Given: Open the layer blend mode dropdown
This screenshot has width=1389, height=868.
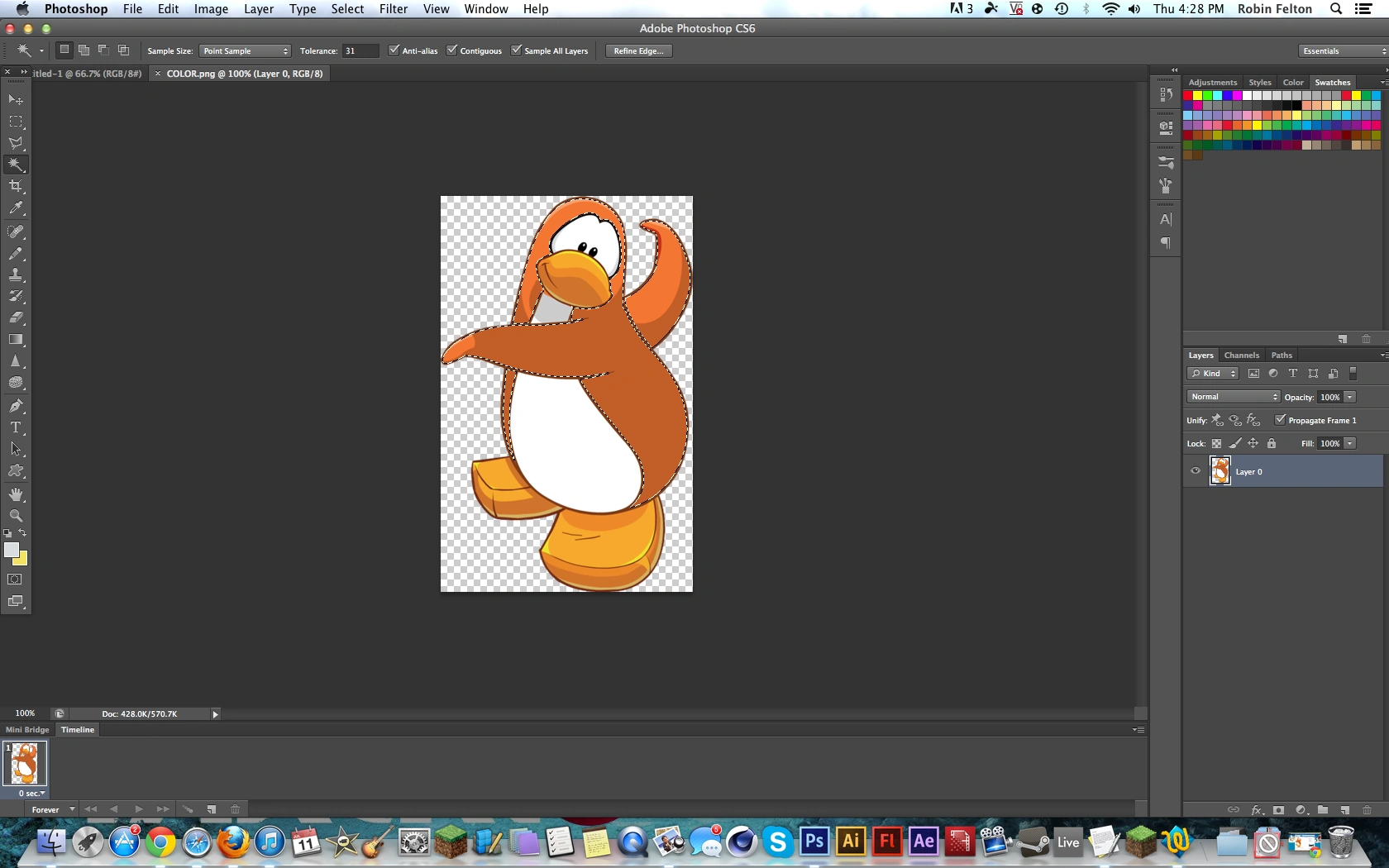Looking at the screenshot, I should tap(1233, 397).
